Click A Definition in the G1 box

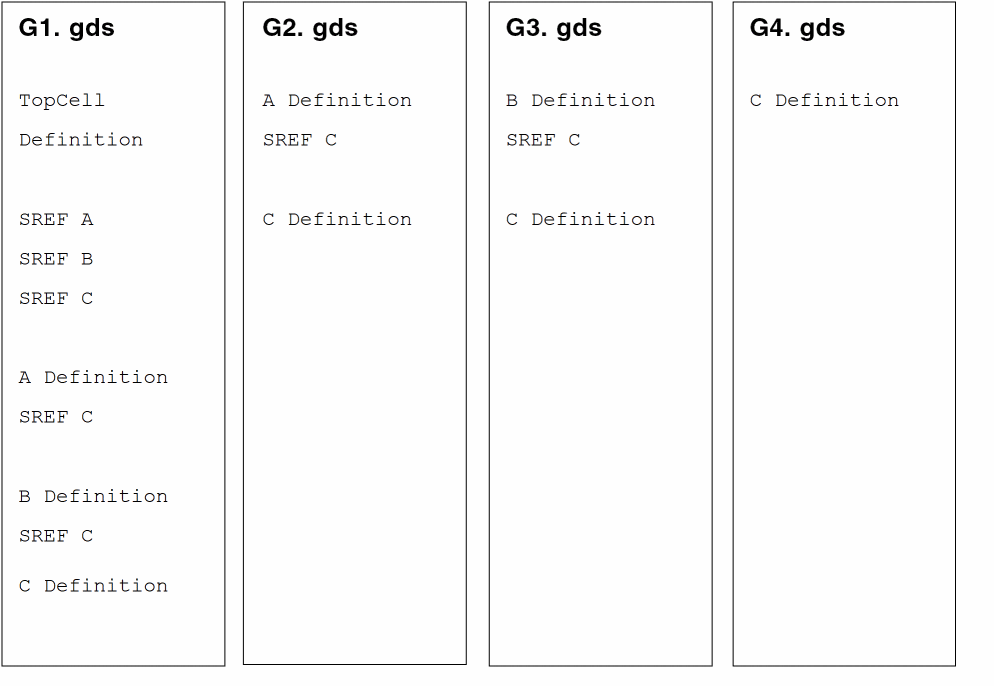pyautogui.click(x=93, y=377)
